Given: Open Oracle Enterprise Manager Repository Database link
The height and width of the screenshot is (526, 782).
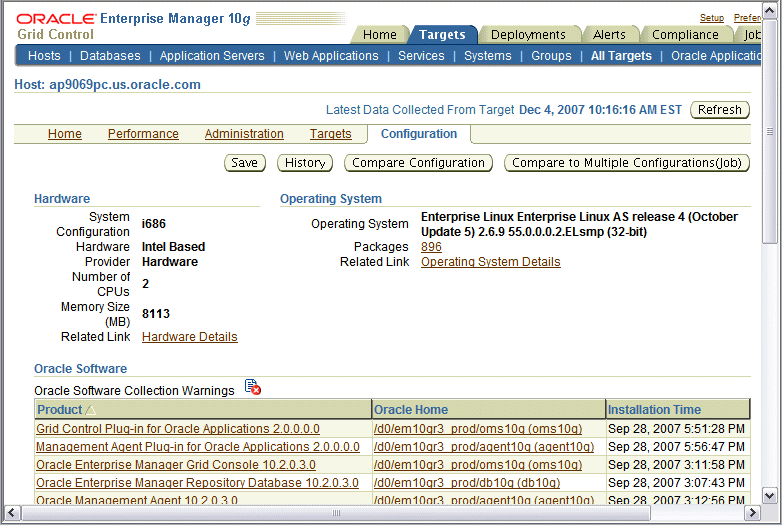Looking at the screenshot, I should pyautogui.click(x=197, y=483).
